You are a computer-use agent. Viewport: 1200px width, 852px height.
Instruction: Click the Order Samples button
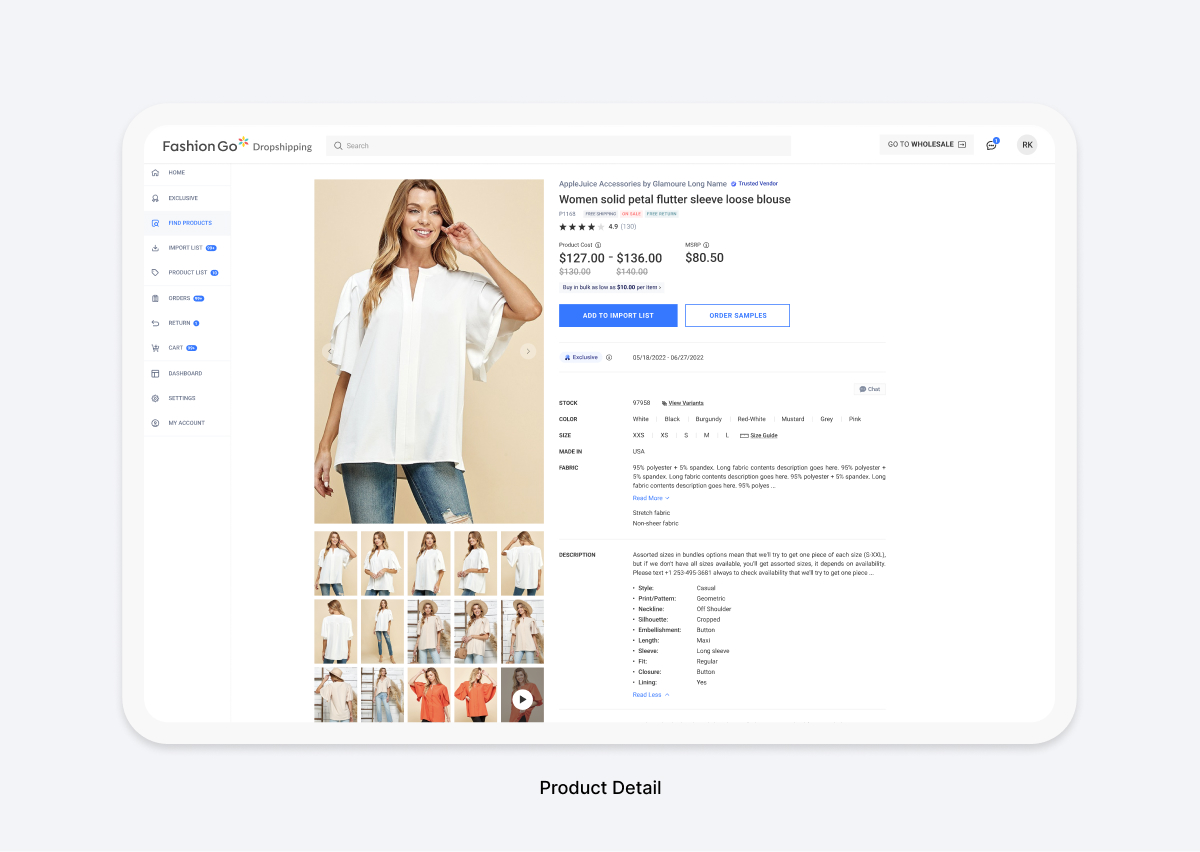pyautogui.click(x=737, y=315)
